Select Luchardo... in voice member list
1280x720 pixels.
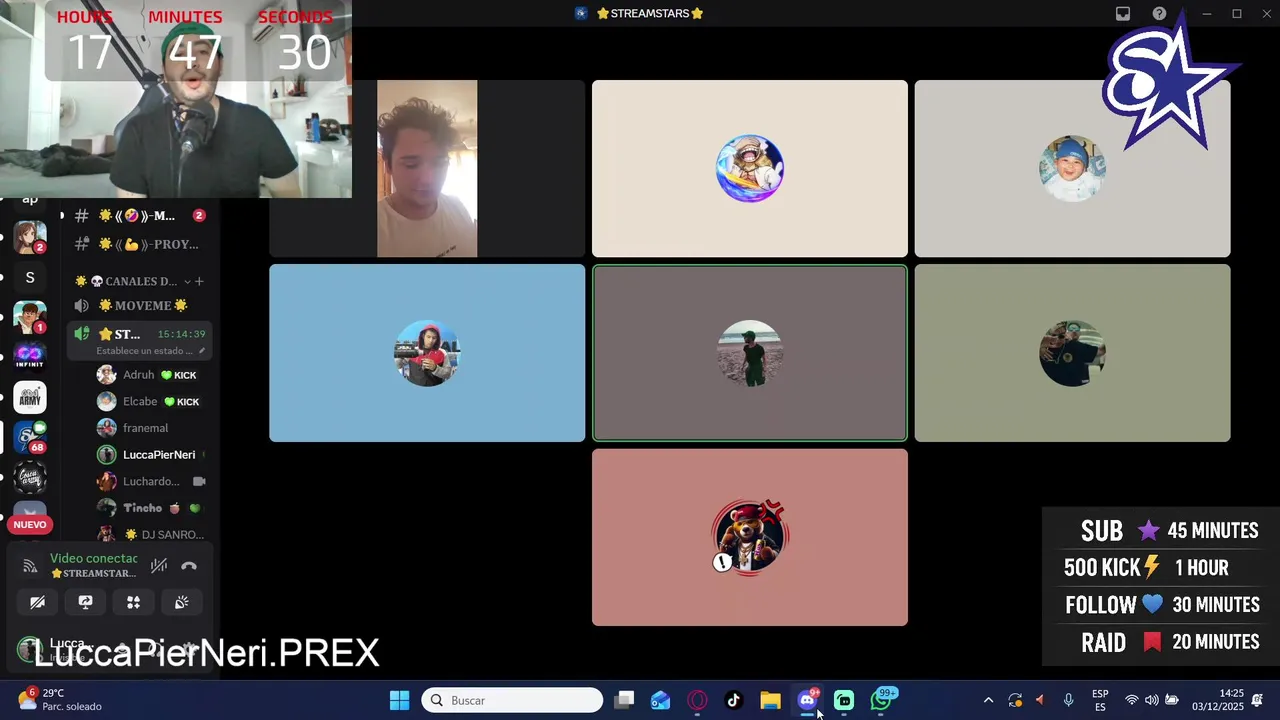click(150, 481)
